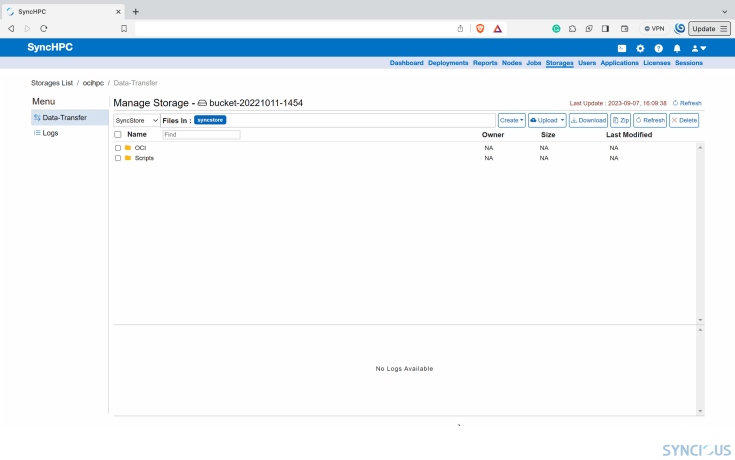Open the browser extensions puzzle icon

[572, 29]
